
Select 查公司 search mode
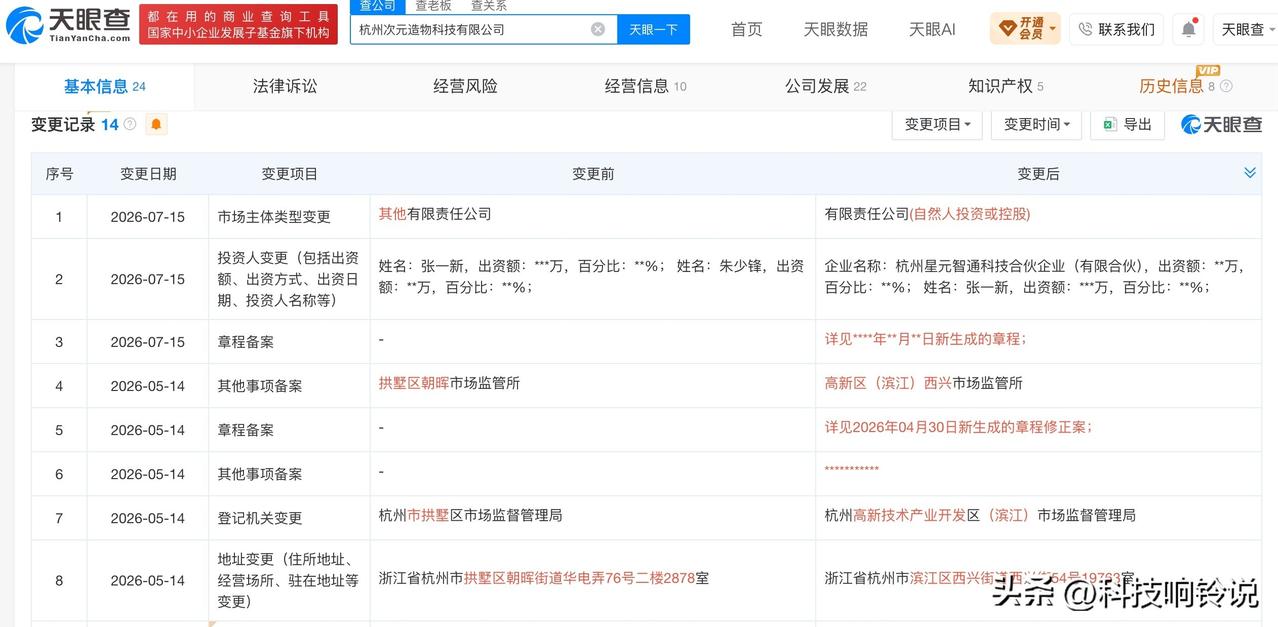378,6
